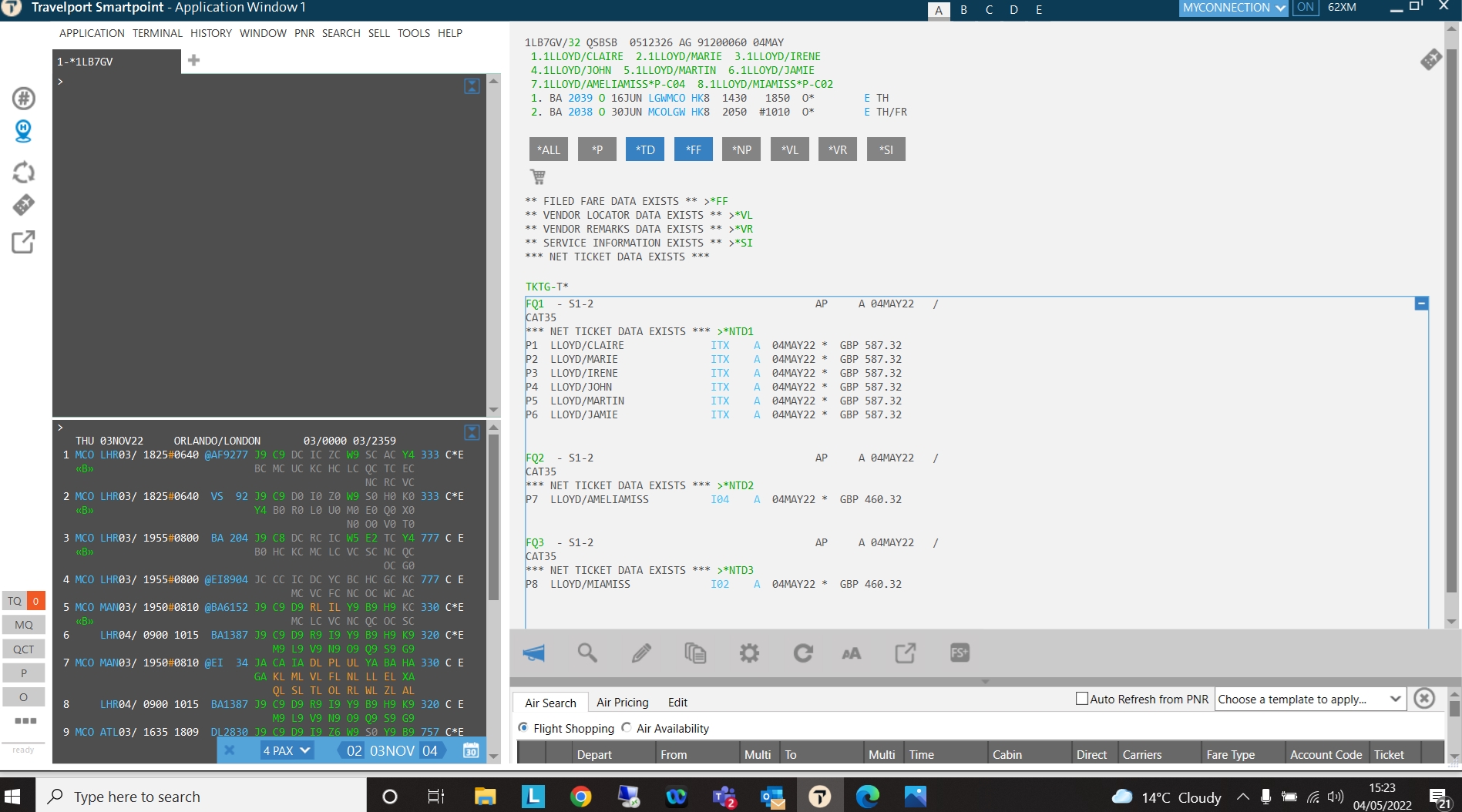Click the FS+ toolbar icon
This screenshot has height=812, width=1462.
click(960, 653)
